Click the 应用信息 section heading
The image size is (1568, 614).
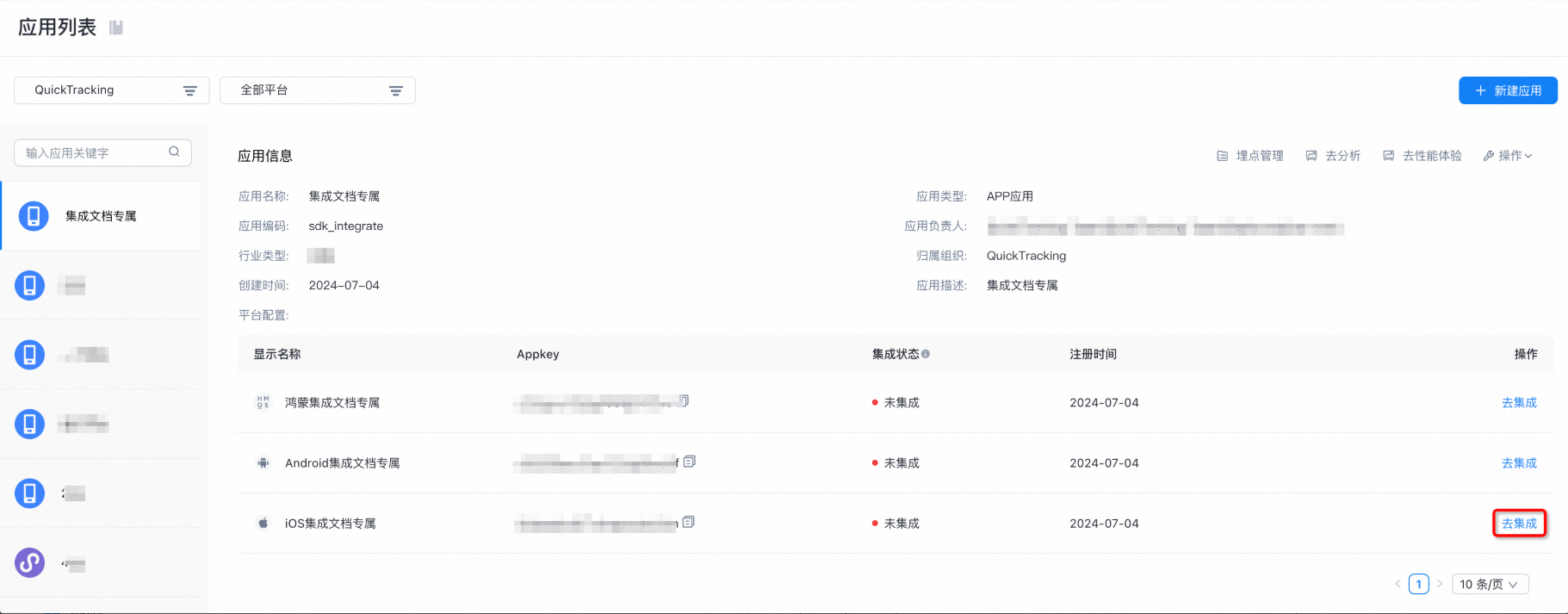265,156
